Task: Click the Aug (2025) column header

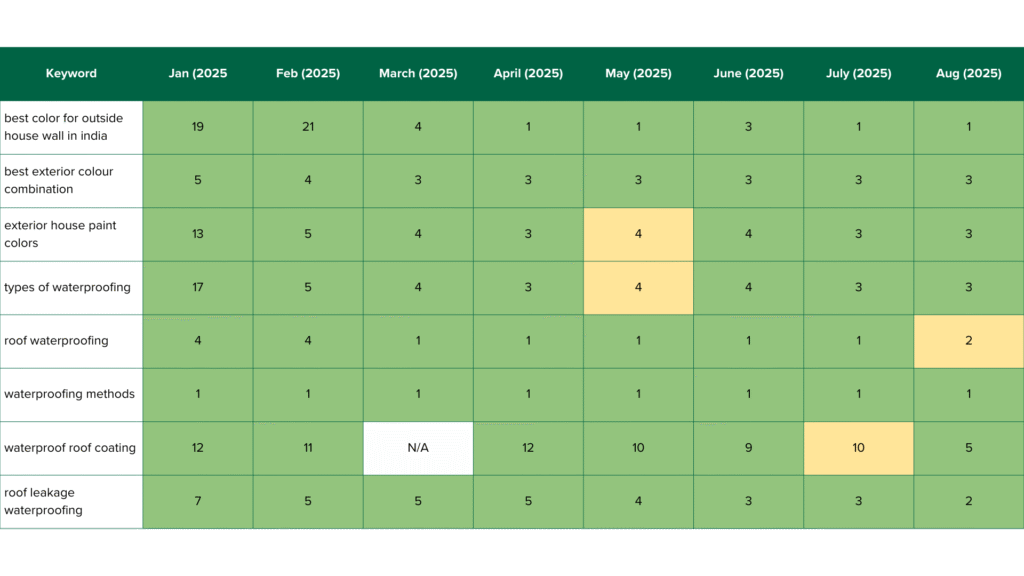Action: coord(968,74)
